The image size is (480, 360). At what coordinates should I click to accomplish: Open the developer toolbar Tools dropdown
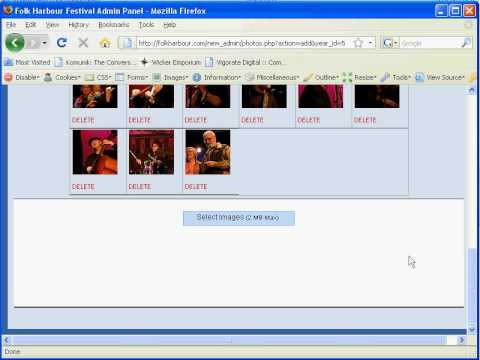click(x=401, y=77)
